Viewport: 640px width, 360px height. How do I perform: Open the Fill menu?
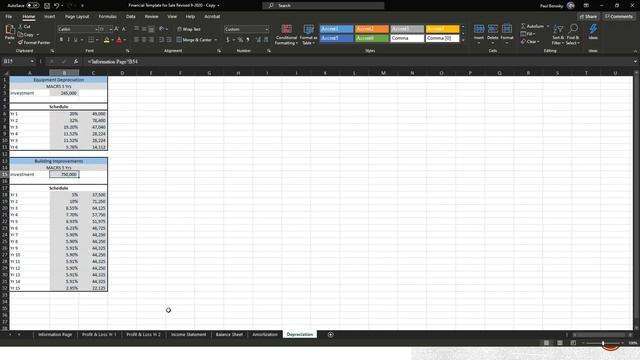click(x=527, y=34)
